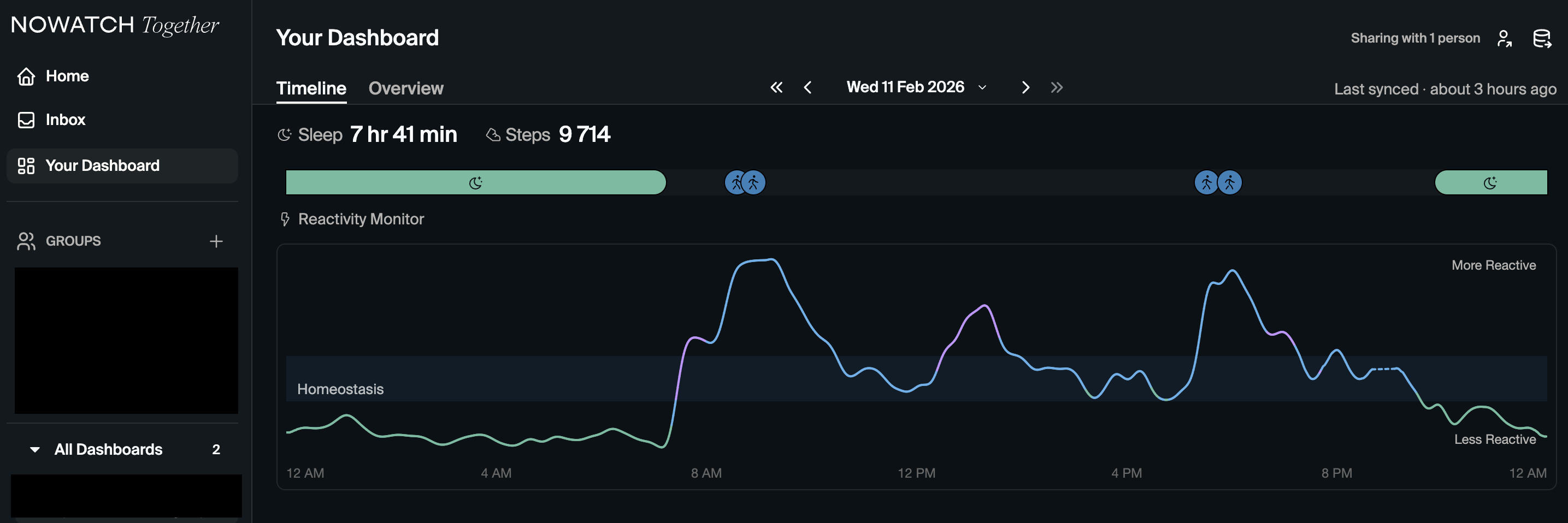This screenshot has height=523, width=1568.
Task: Open the Wed 11 Feb 2026 date picker
Action: pyautogui.click(x=916, y=87)
